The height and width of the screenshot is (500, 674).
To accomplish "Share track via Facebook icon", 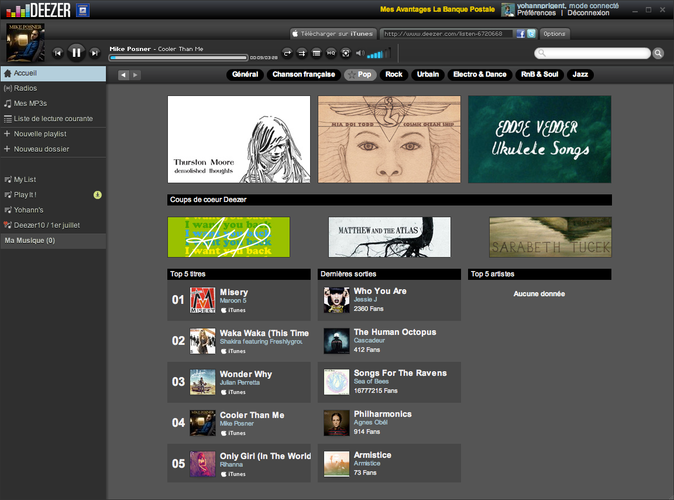I will [x=520, y=33].
